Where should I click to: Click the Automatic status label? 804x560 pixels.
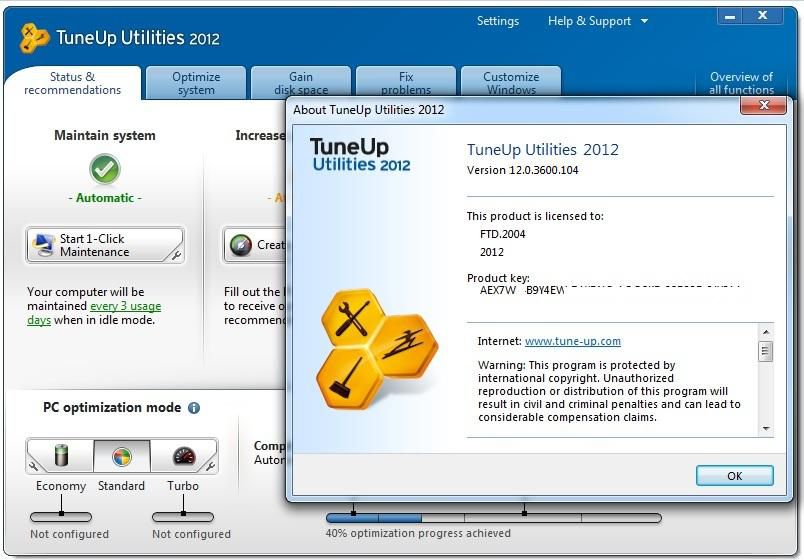[105, 198]
